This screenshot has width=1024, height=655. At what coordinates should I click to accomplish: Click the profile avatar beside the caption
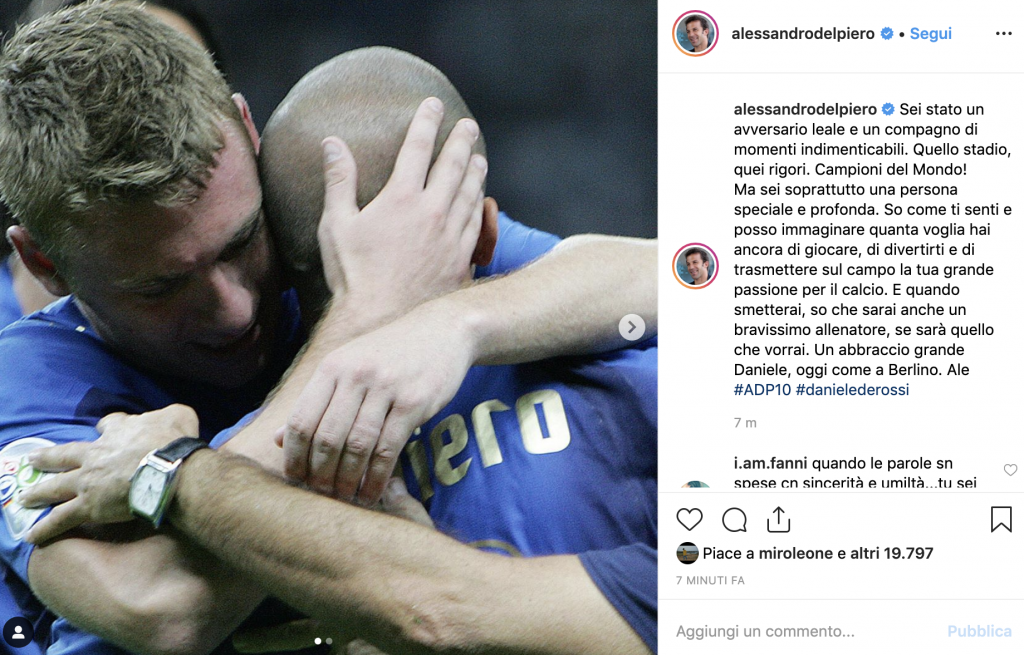coord(696,266)
